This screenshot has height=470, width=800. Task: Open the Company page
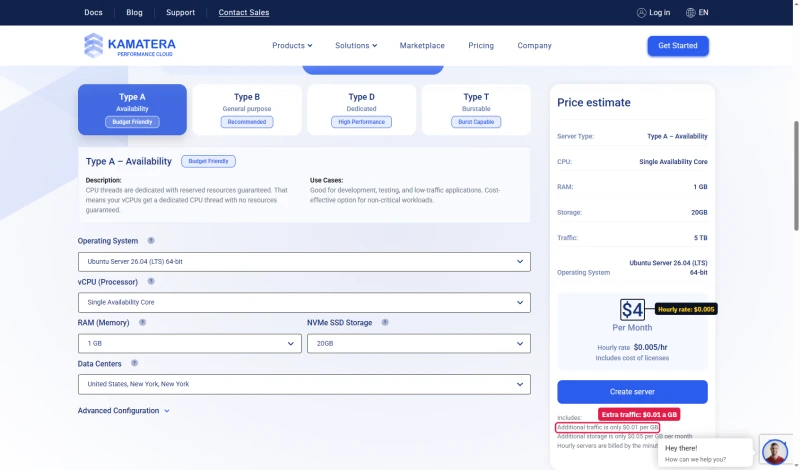click(x=534, y=45)
